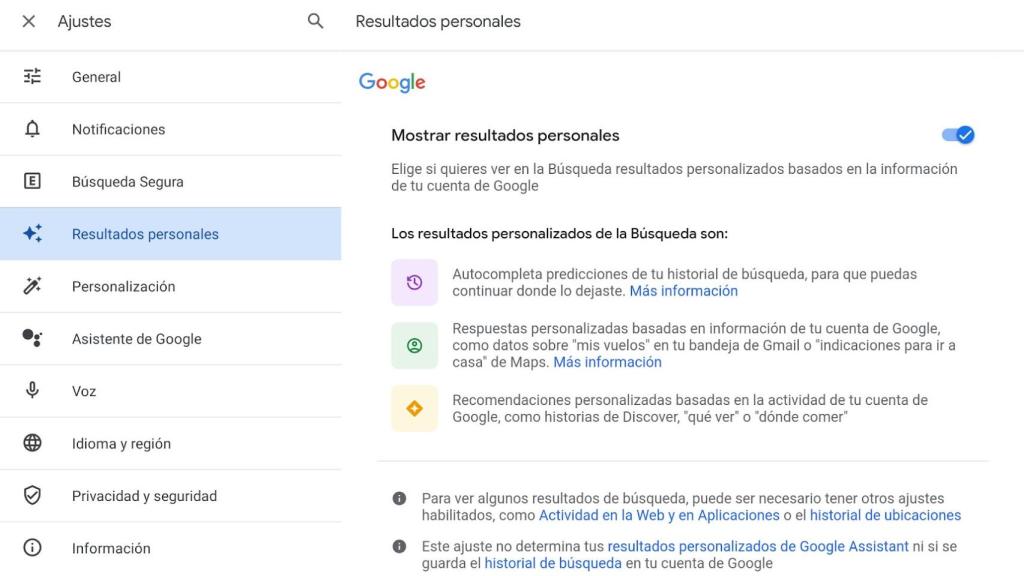Click the Resultados personales sparkle icon
The width and height of the screenshot is (1024, 576).
point(32,233)
